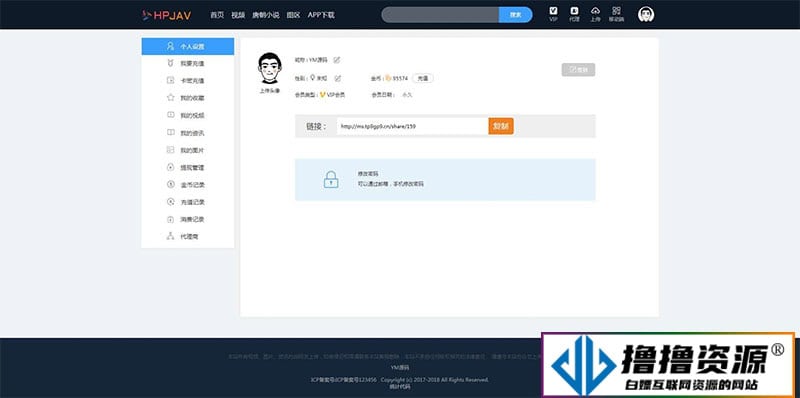Open 金币记录 in the sidebar
800x398 pixels.
pos(188,185)
